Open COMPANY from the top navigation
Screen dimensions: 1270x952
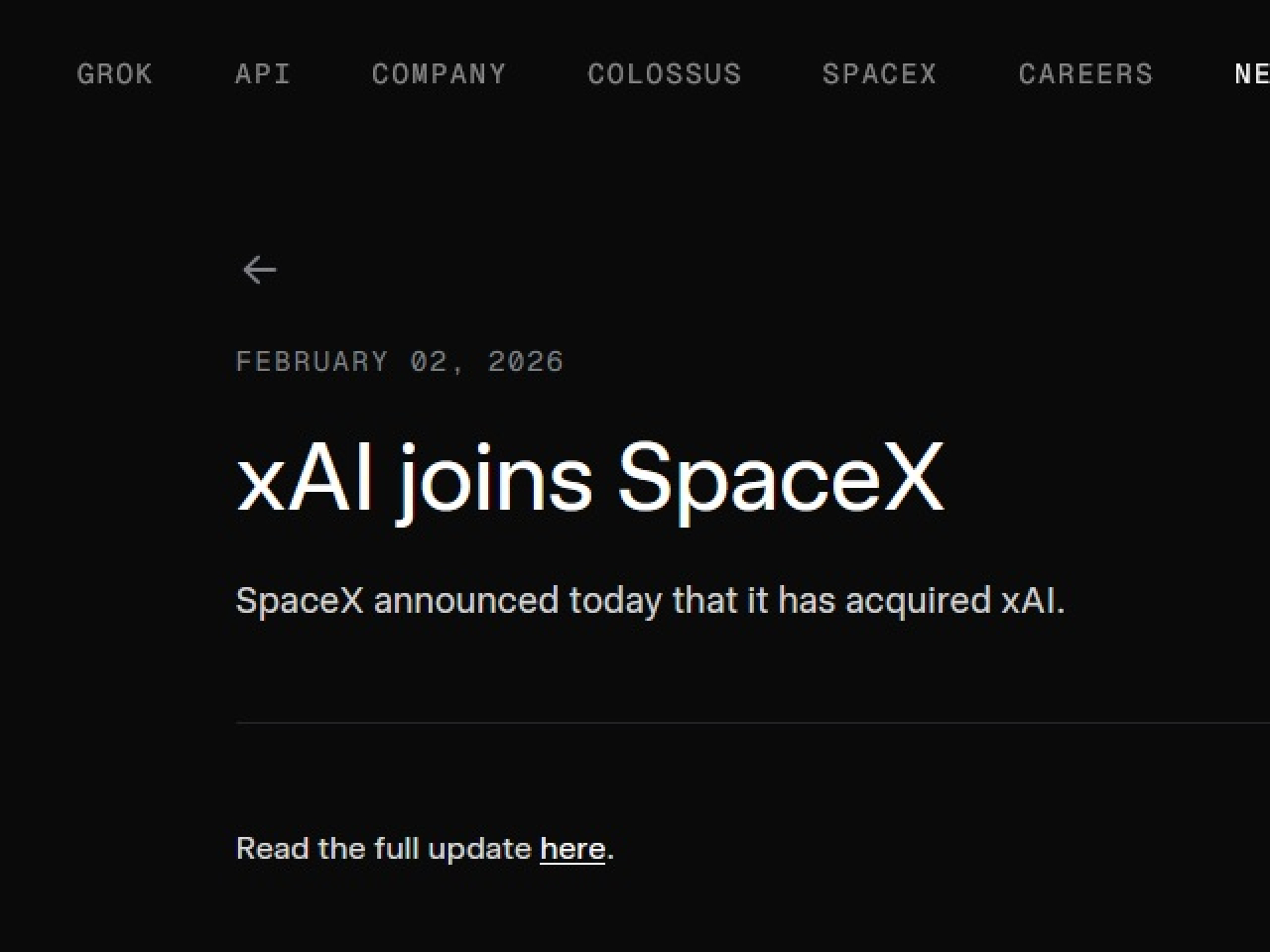point(439,73)
